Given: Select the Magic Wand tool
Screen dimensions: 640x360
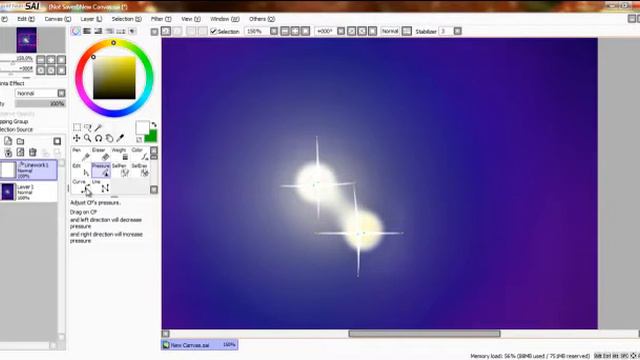Looking at the screenshot, I should 98,127.
